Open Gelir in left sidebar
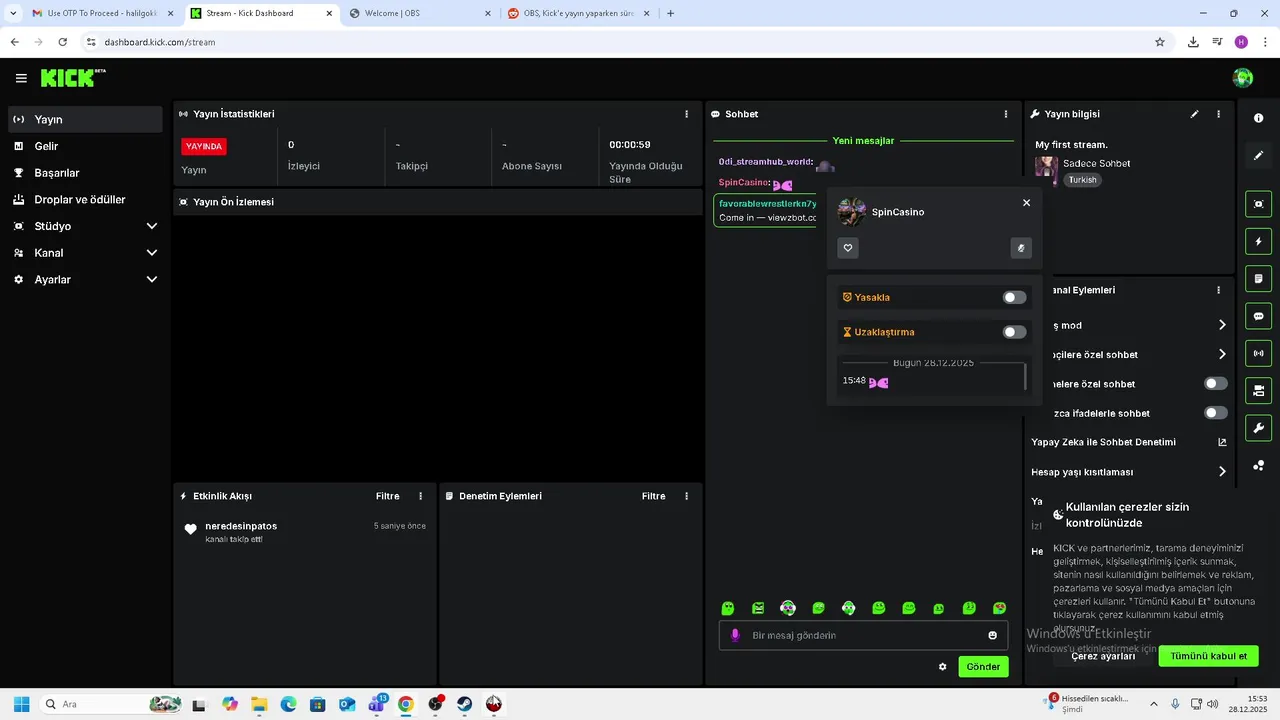 click(85, 146)
